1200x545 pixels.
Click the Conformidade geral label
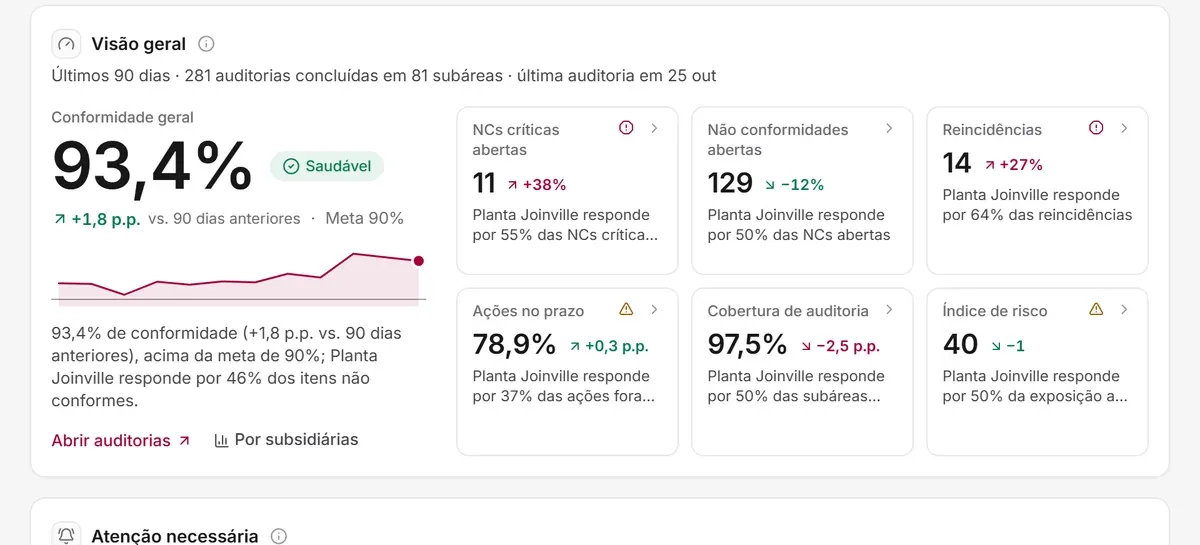tap(123, 117)
